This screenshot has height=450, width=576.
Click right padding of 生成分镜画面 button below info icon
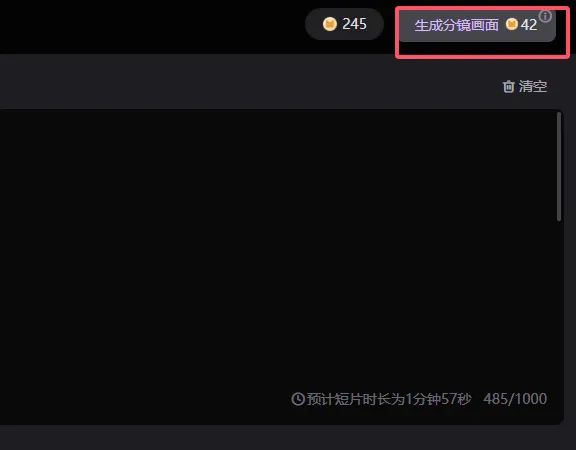point(547,31)
